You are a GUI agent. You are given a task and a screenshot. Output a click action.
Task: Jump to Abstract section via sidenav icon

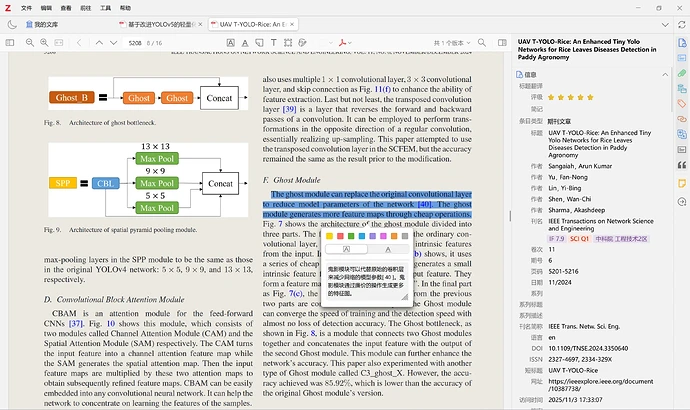coord(682,58)
